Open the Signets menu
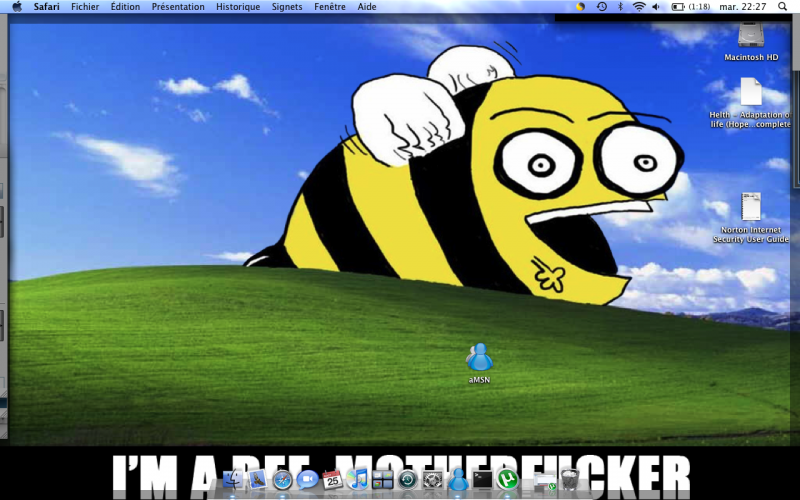 (x=287, y=7)
